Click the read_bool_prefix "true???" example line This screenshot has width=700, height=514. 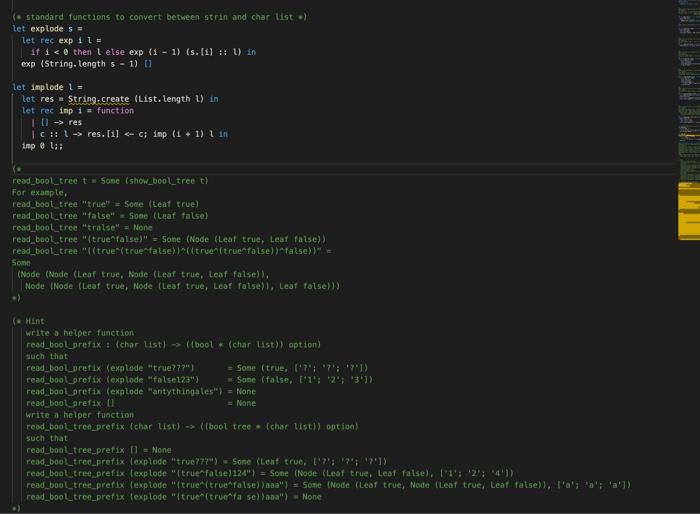coord(197,368)
